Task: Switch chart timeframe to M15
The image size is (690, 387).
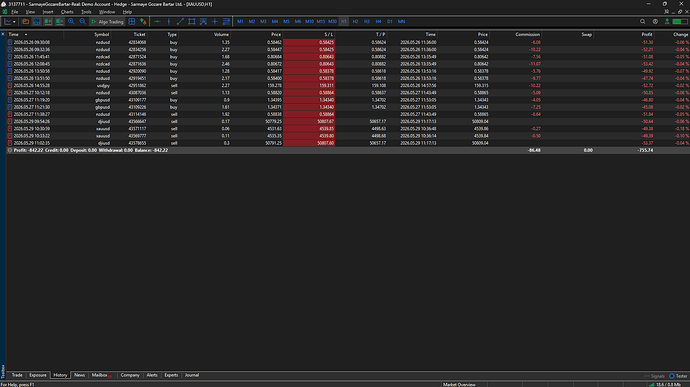Action: pos(321,22)
